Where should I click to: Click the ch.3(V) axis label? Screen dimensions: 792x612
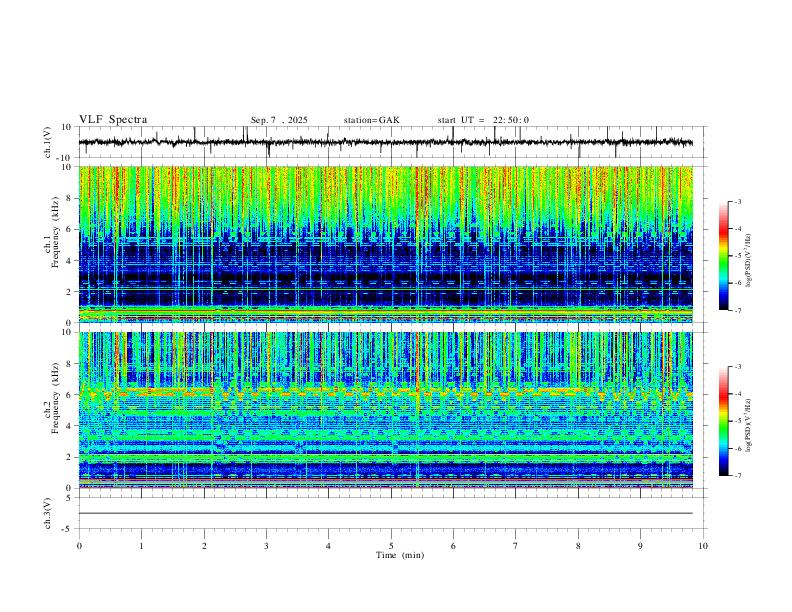pyautogui.click(x=48, y=513)
